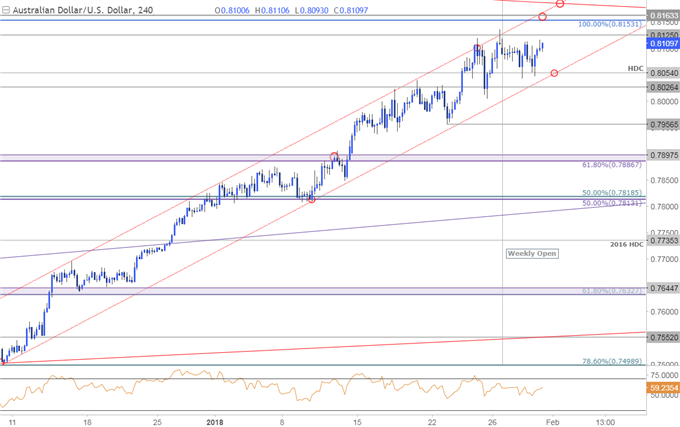
Task: Click the 0.76000 price scale tick
Action: [664, 312]
